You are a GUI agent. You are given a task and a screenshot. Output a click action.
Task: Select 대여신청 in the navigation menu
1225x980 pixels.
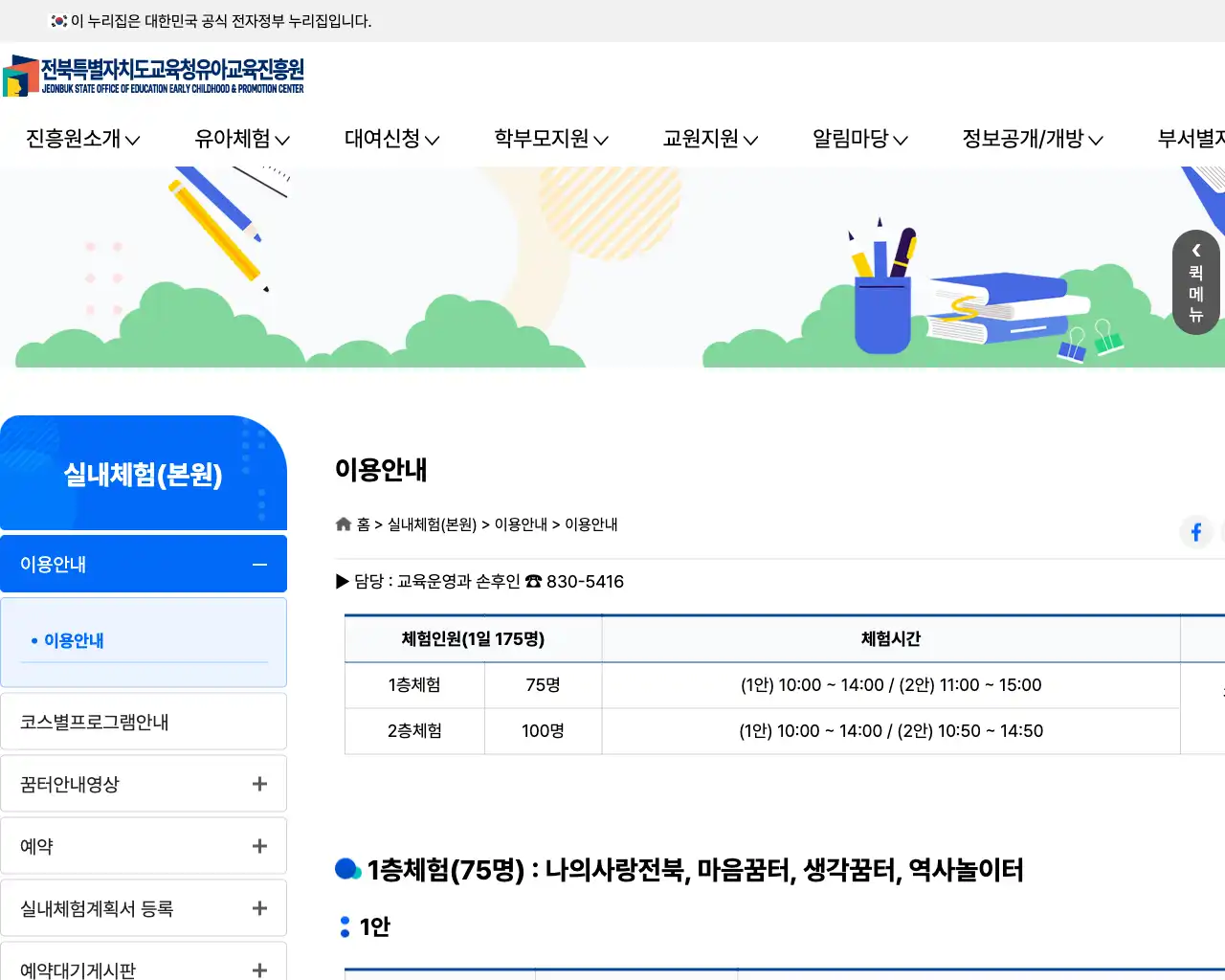(x=390, y=139)
